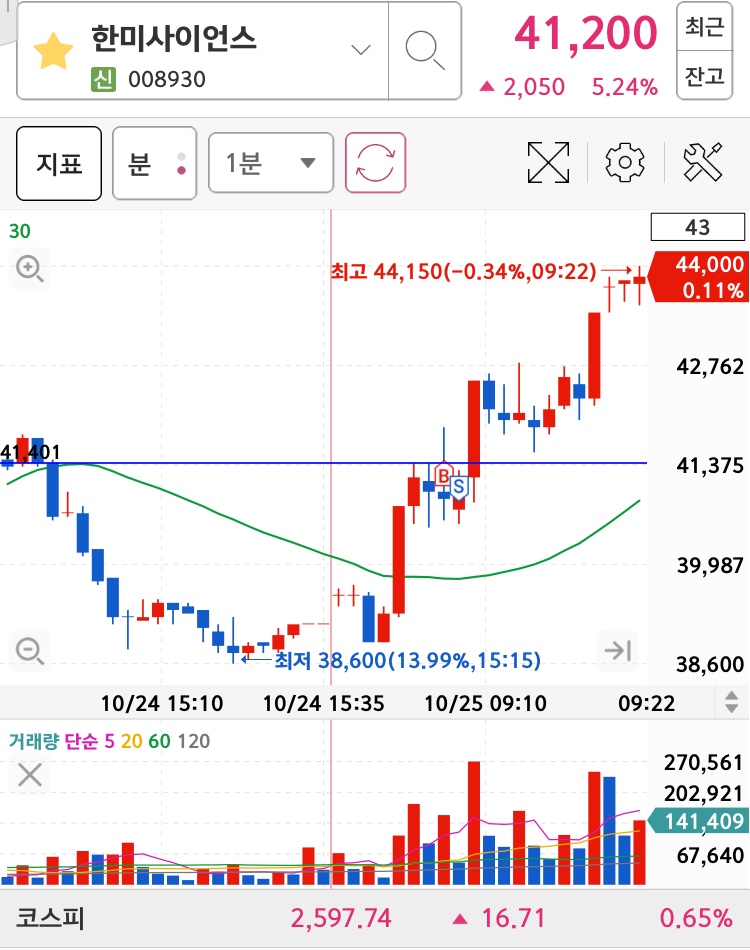Click the 최저 38,600 low label

pos(407,660)
